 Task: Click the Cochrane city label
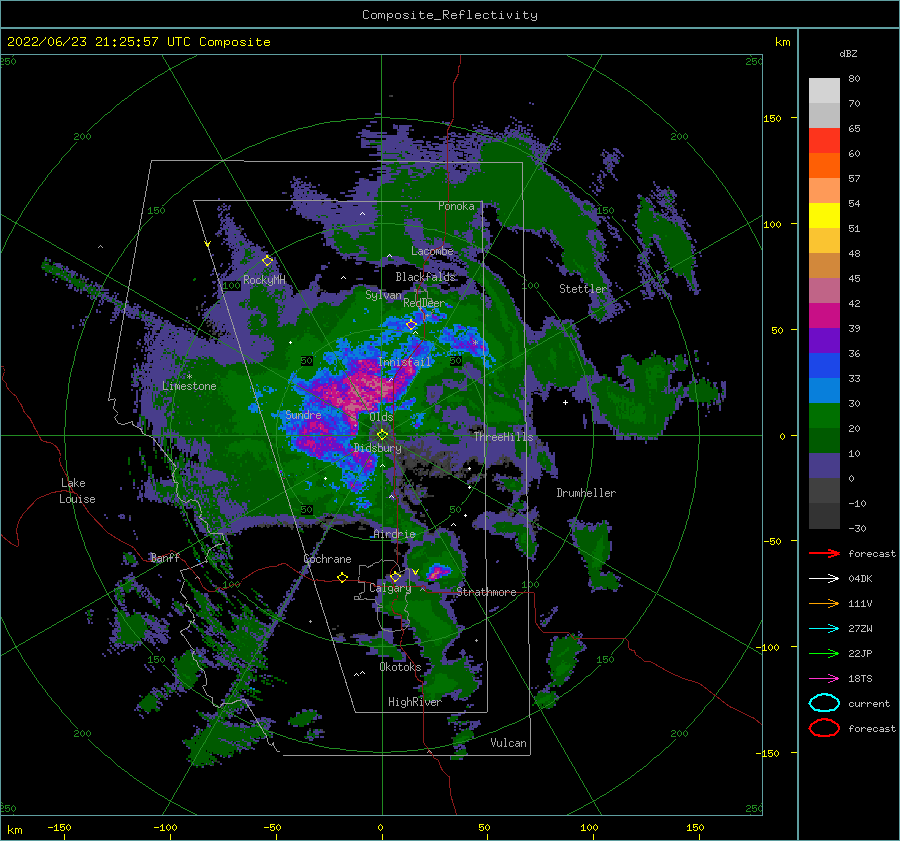pos(327,559)
